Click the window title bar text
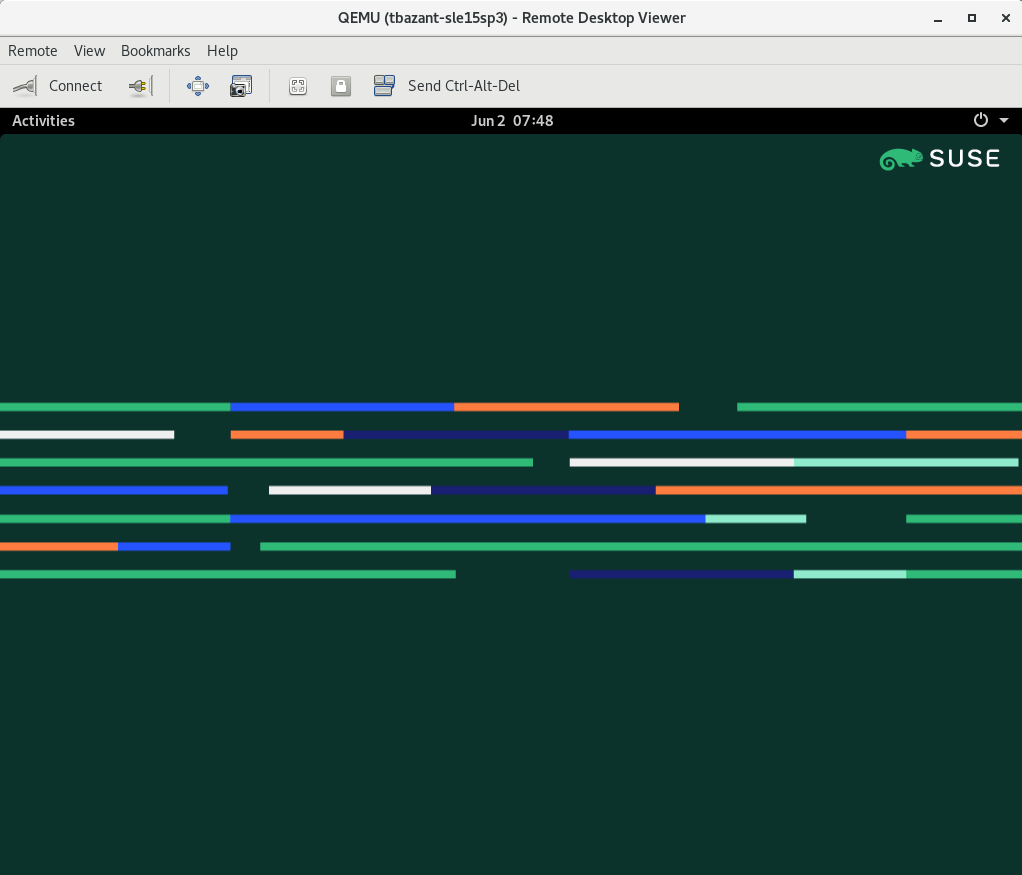 [511, 18]
